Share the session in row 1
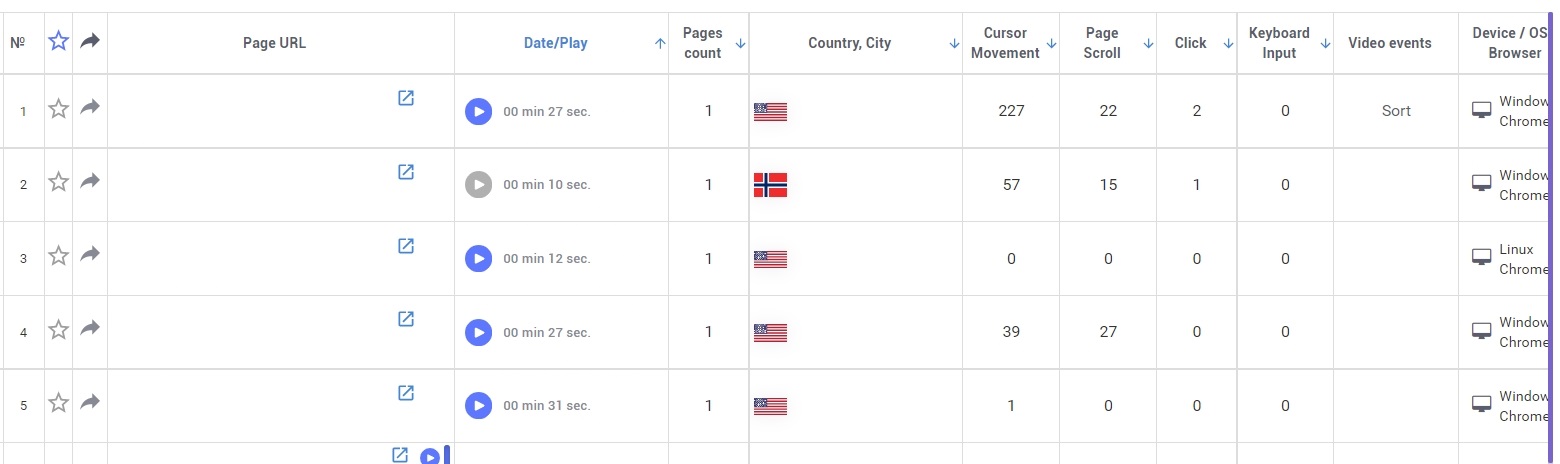The width and height of the screenshot is (1560, 464). tap(90, 107)
